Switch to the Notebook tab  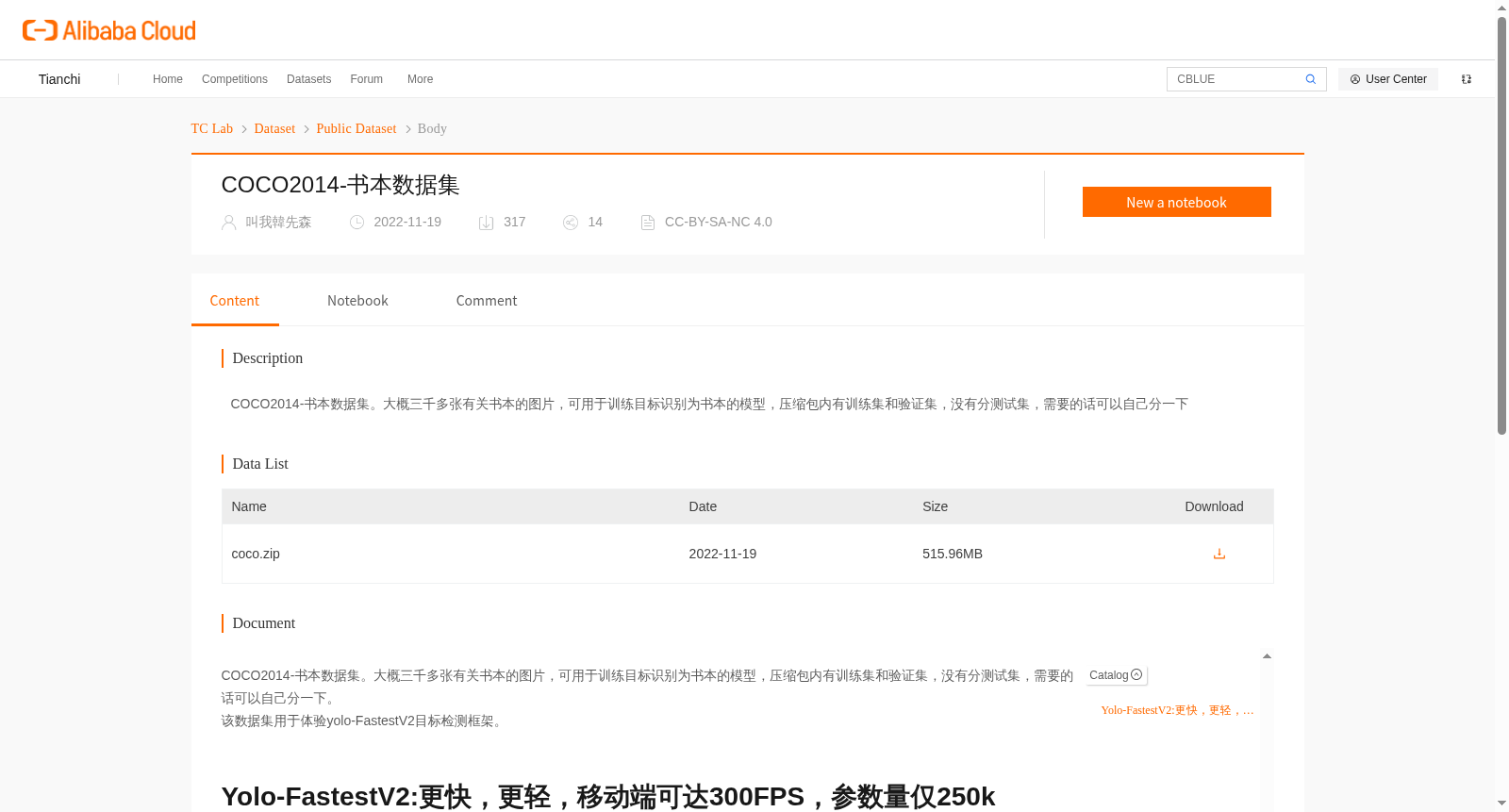357,301
